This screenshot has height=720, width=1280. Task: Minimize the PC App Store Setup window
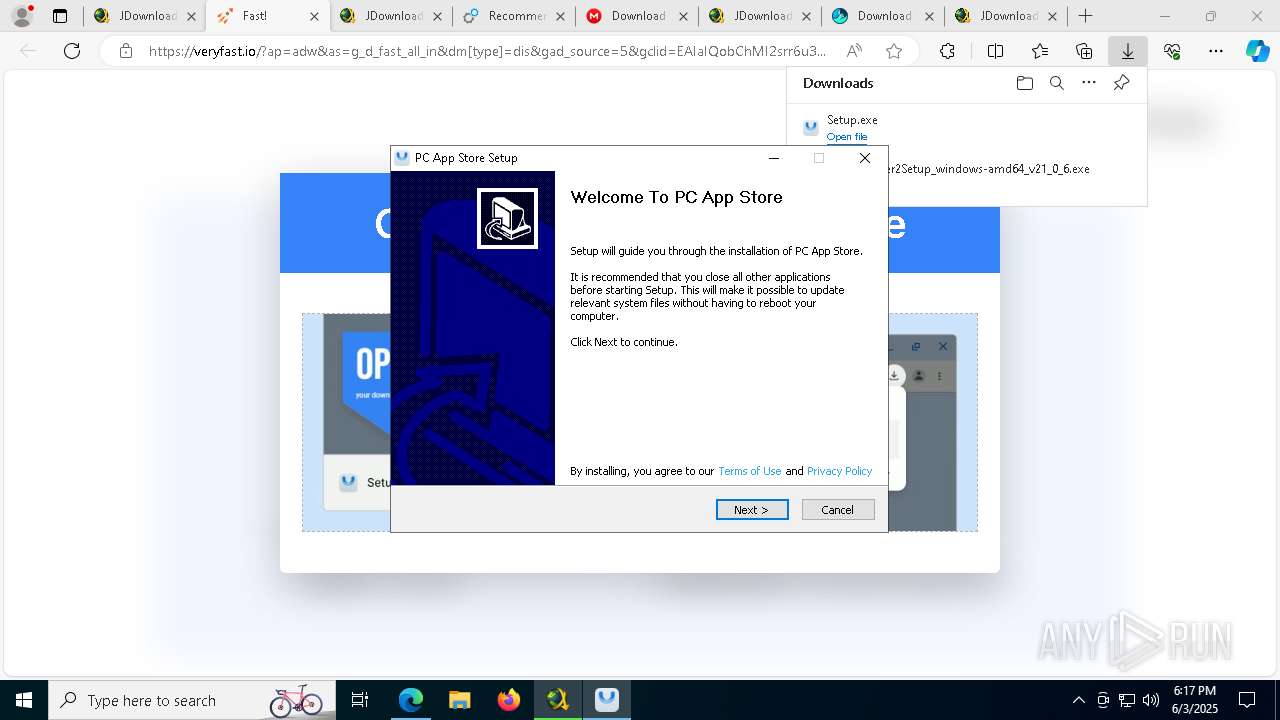click(774, 158)
